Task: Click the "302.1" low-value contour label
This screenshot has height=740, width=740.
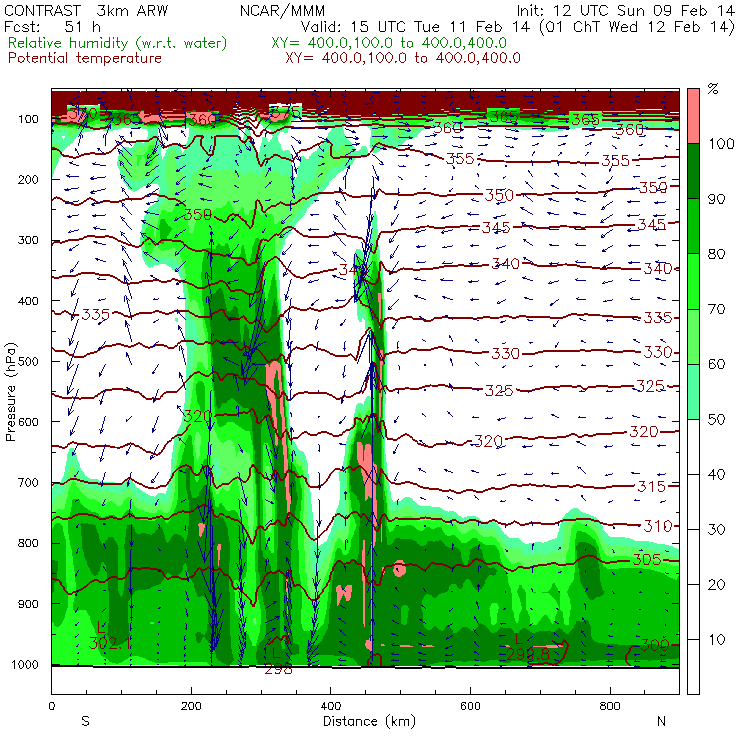Action: (109, 643)
